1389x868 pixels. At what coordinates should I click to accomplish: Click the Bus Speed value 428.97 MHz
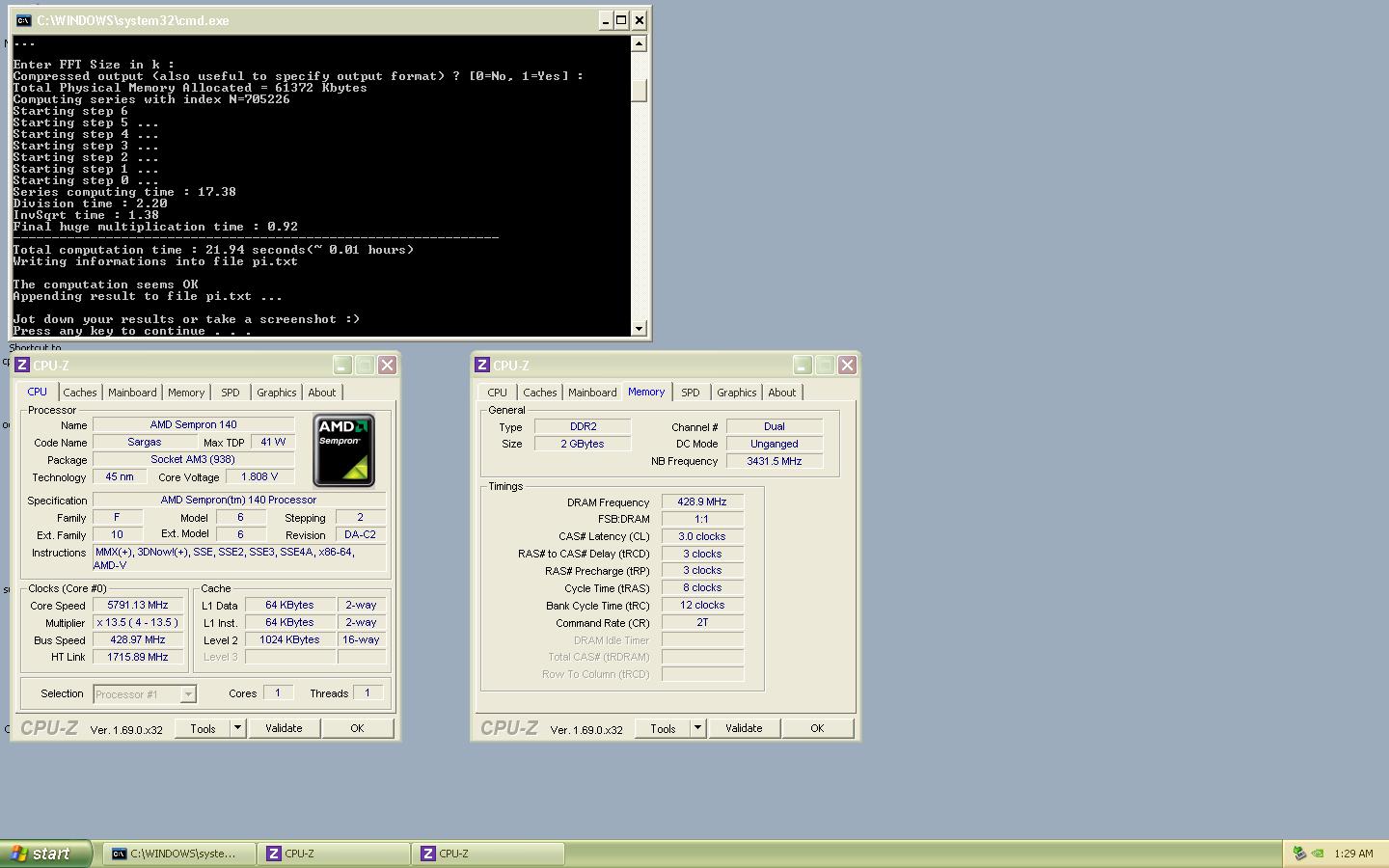coord(138,640)
